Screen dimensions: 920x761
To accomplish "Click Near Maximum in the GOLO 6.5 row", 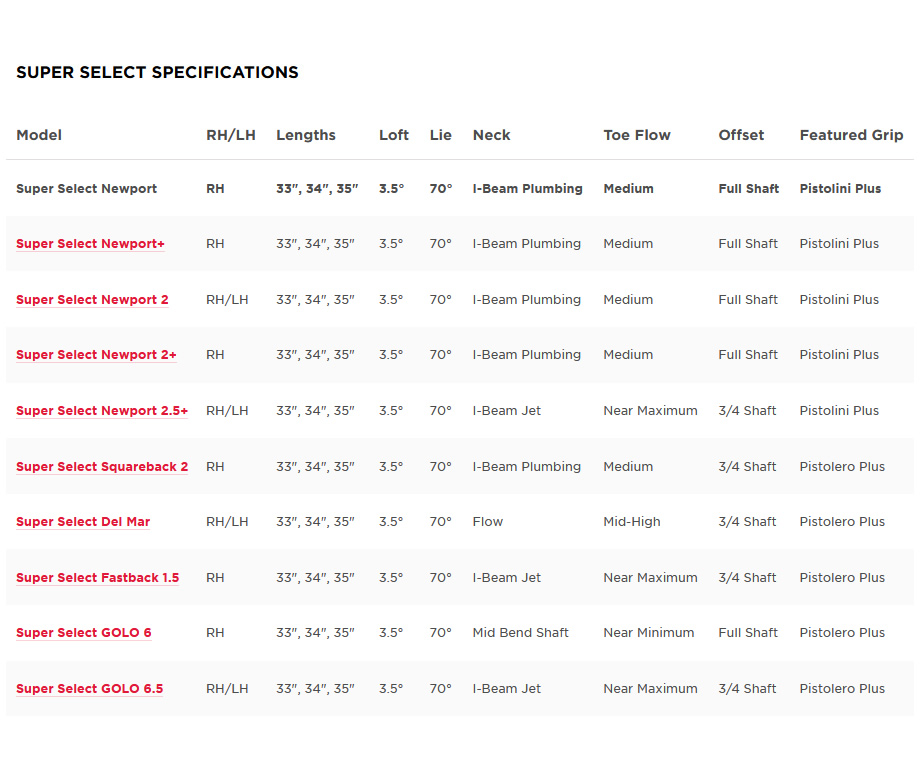I will 651,688.
